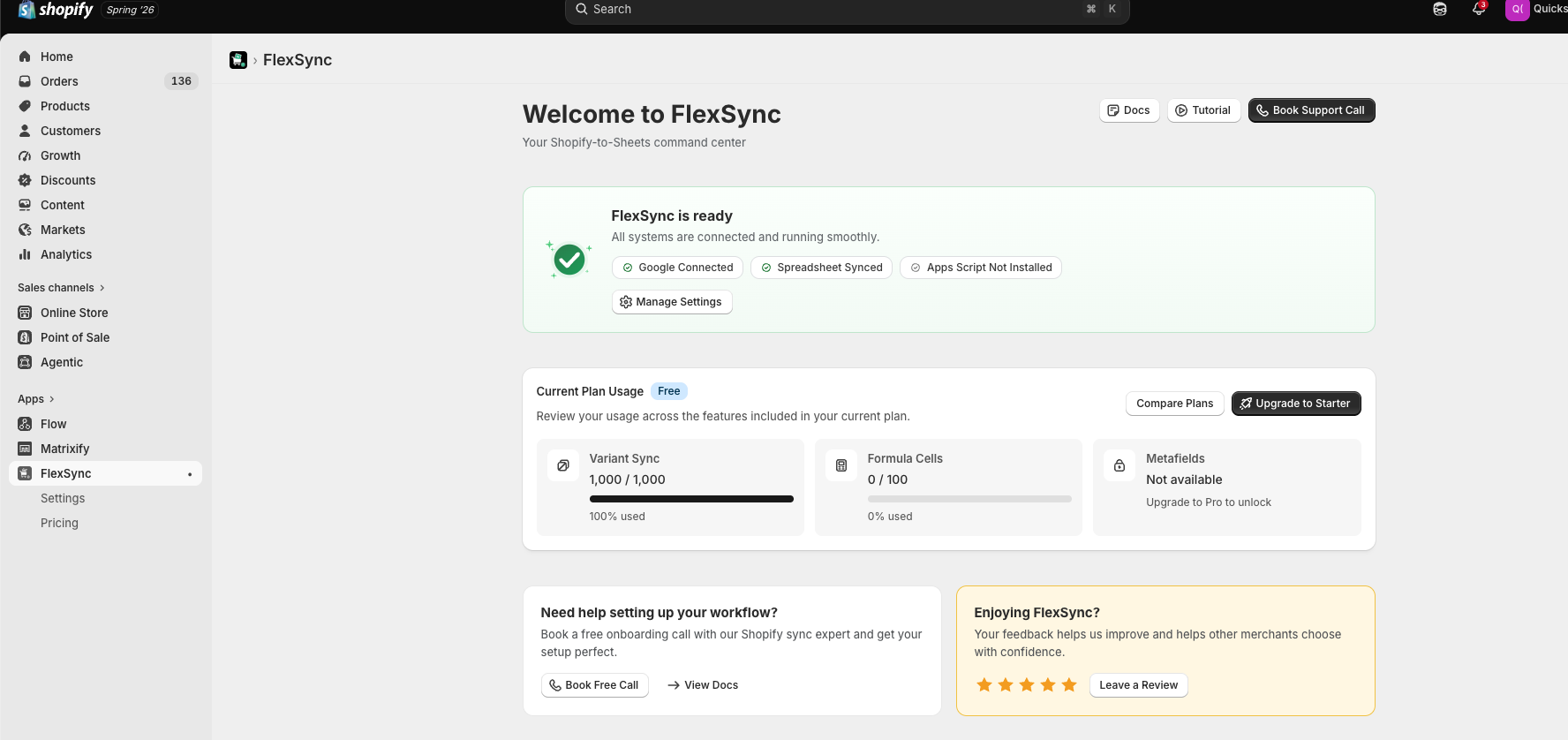The height and width of the screenshot is (740, 1568).
Task: Open Customers in the sidebar
Action: [106, 131]
